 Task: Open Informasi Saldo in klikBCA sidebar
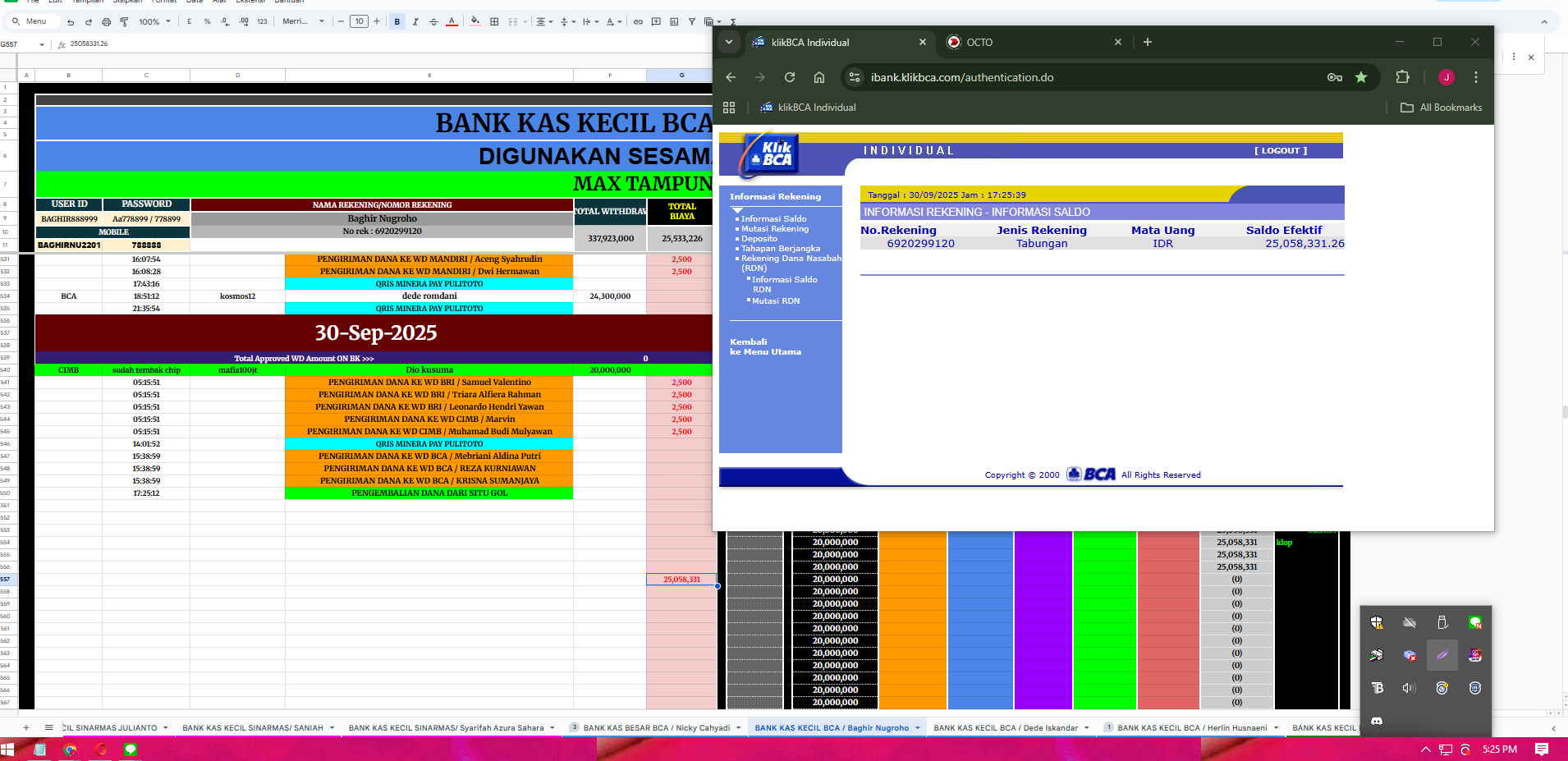(773, 219)
